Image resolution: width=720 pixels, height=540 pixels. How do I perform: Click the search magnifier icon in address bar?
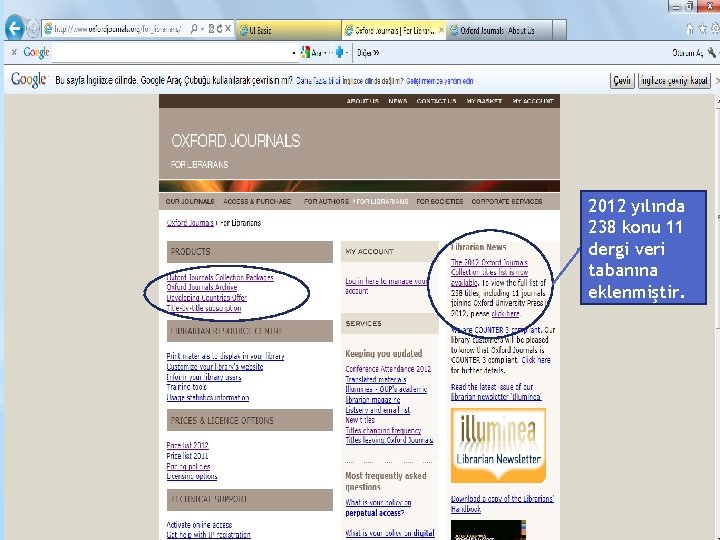coord(194,29)
